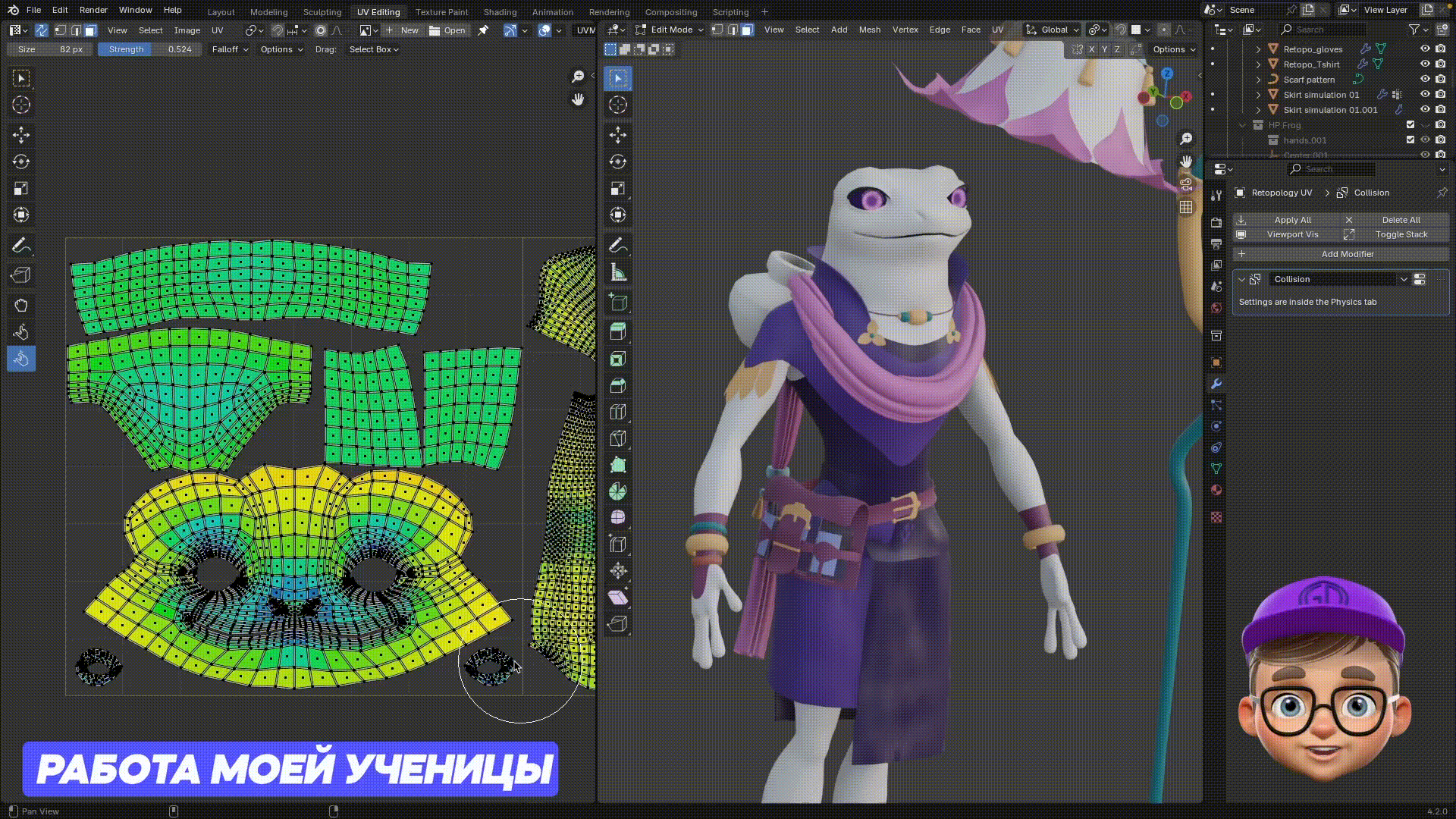Image resolution: width=1456 pixels, height=819 pixels.
Task: Open the Render menu
Action: 93,10
